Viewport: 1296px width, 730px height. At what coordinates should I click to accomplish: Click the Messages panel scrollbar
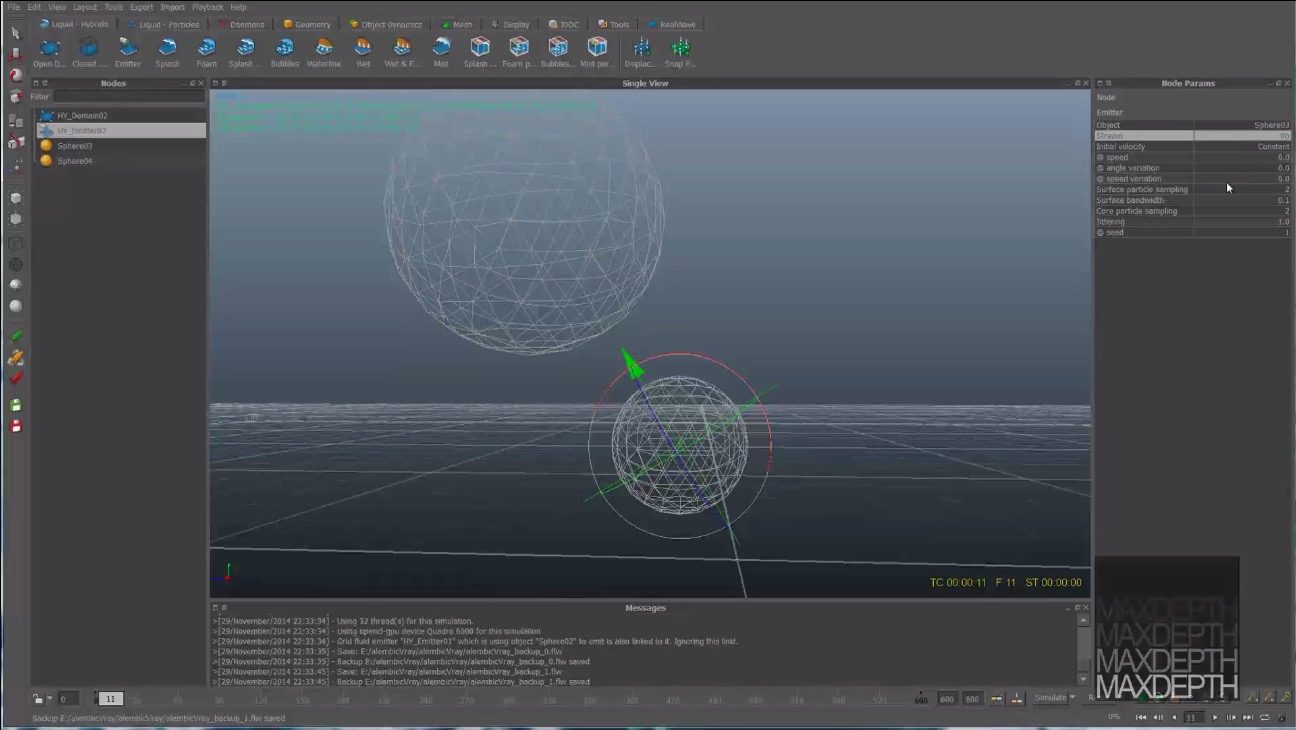point(1085,649)
